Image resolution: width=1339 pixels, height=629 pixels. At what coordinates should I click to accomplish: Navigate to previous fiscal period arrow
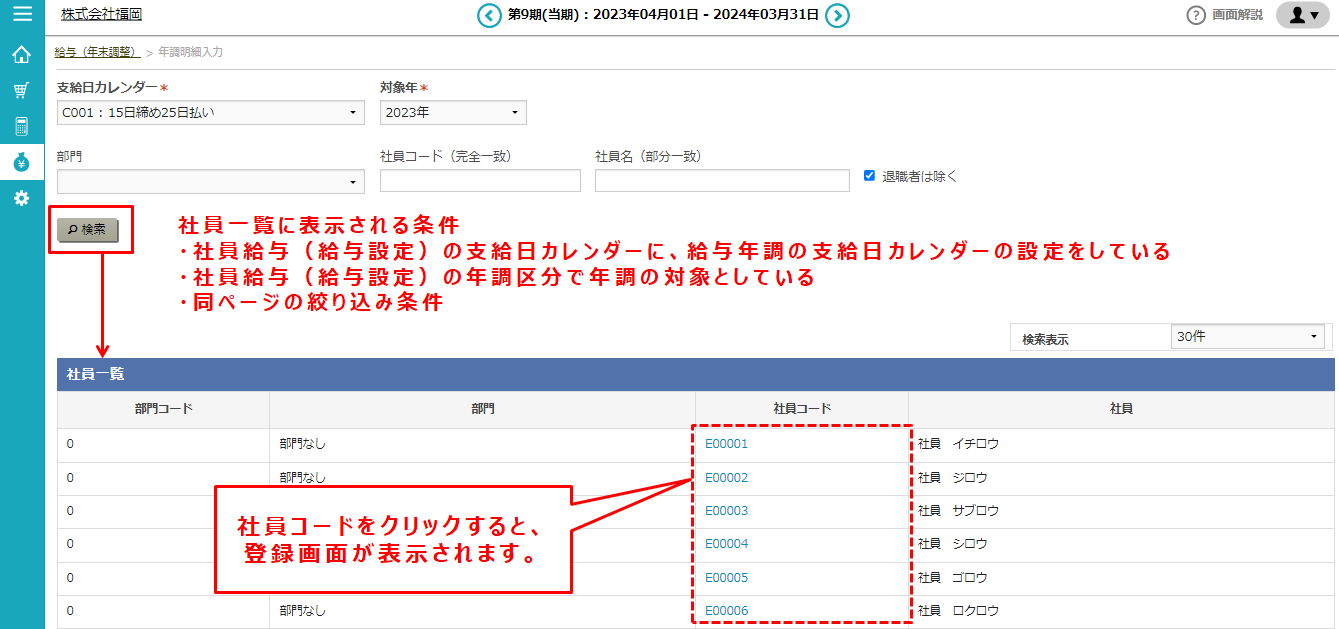[488, 16]
